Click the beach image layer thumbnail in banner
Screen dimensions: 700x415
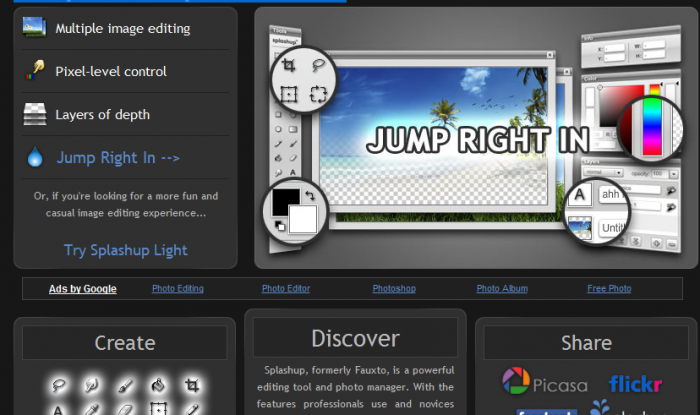[x=580, y=228]
